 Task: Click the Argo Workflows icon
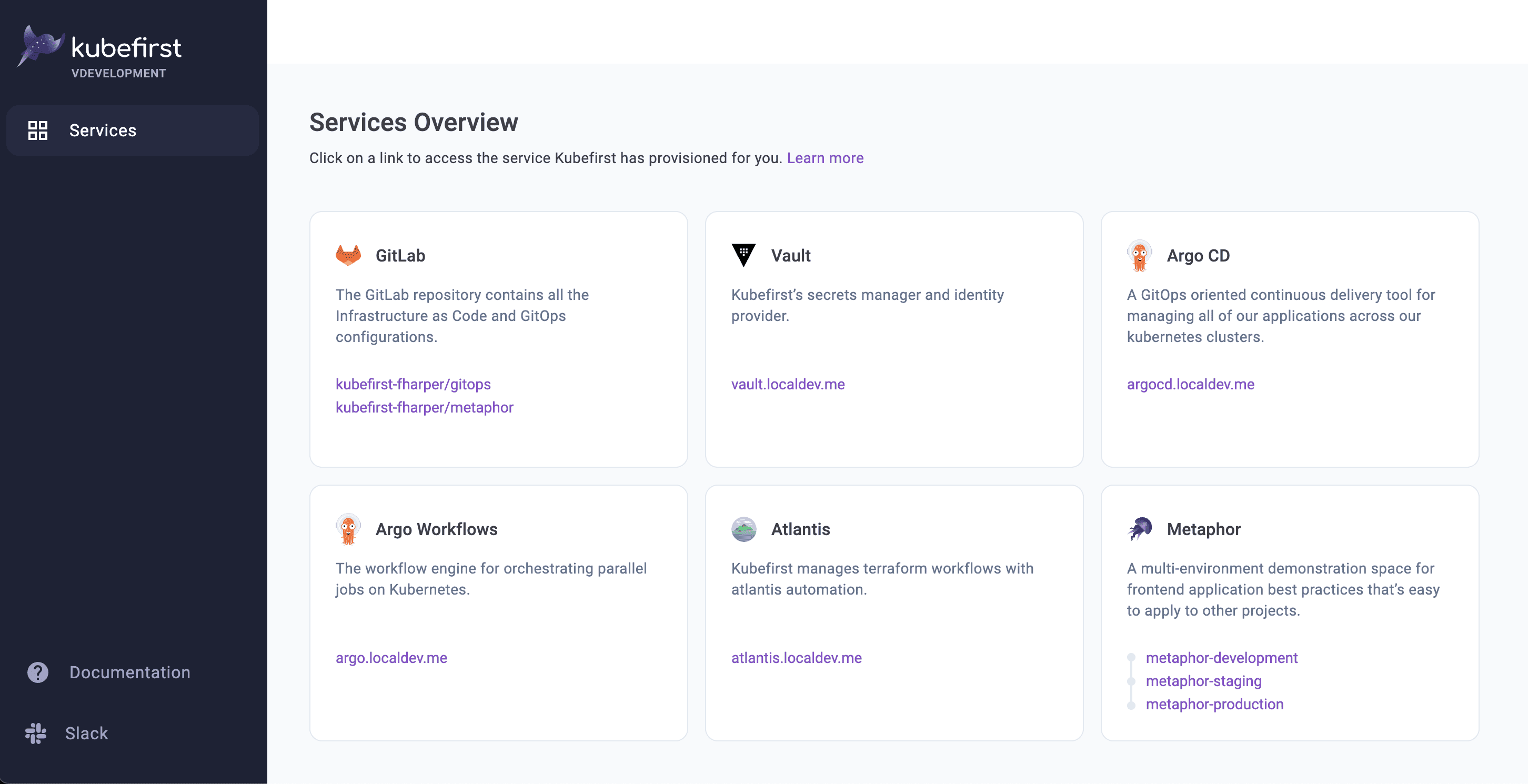(x=348, y=529)
